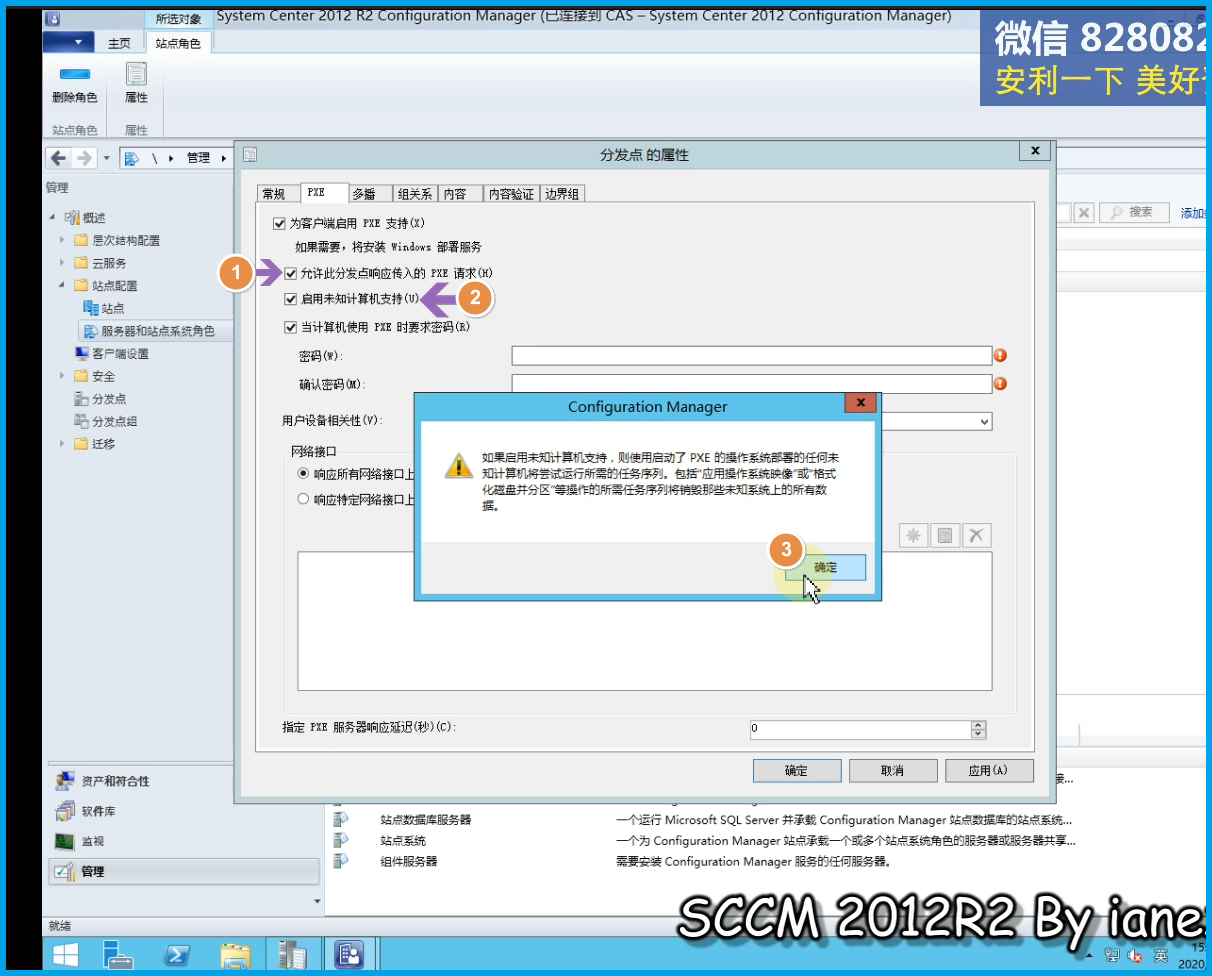
Task: Switch to the 边界组 tab
Action: pos(562,194)
